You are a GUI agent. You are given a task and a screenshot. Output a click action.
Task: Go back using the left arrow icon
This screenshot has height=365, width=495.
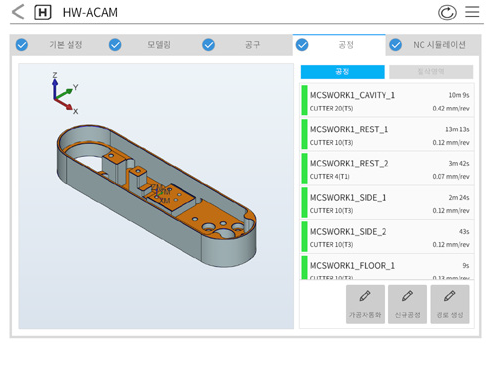click(x=18, y=12)
